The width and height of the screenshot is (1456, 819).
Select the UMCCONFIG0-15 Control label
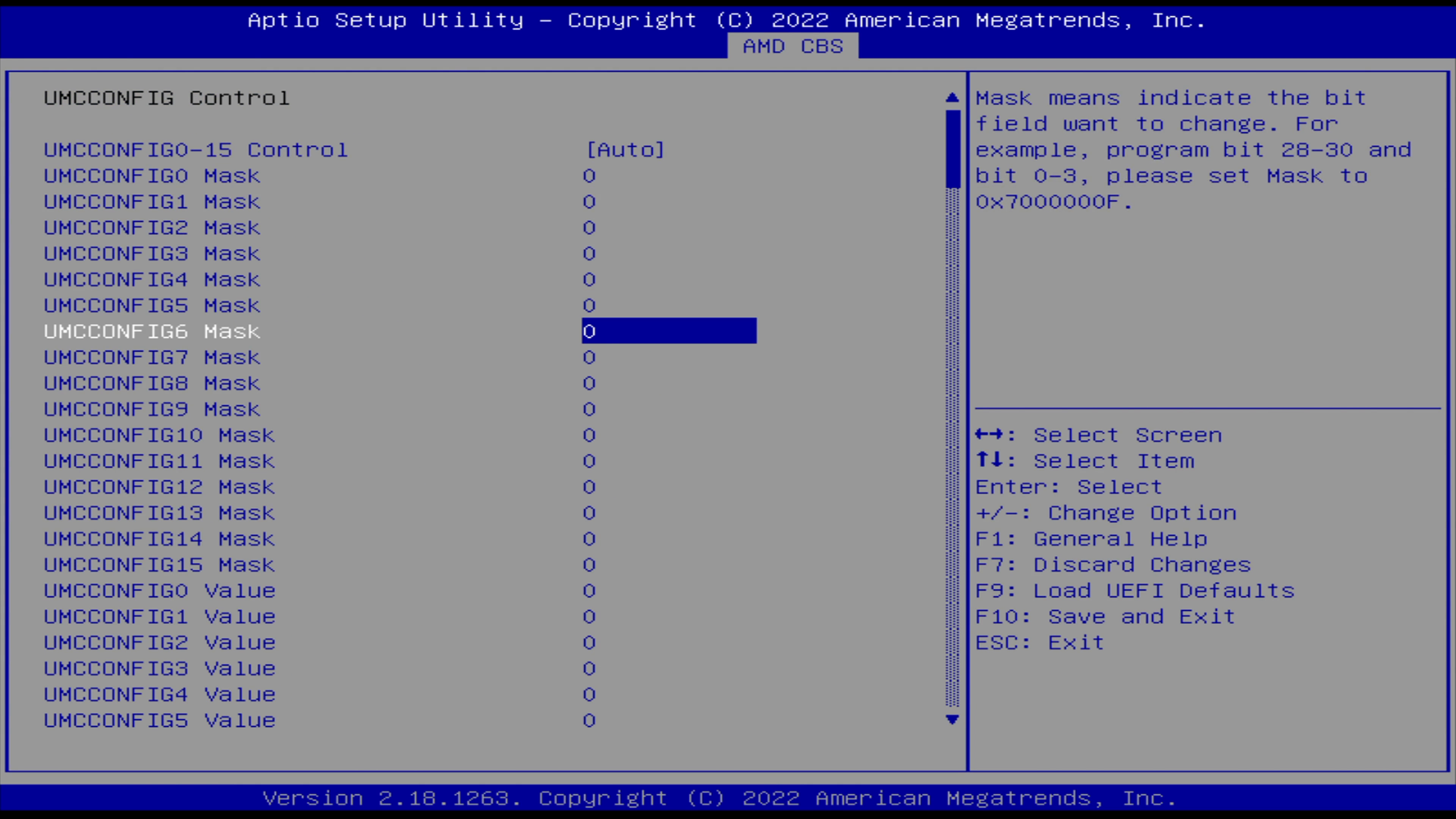click(x=196, y=150)
